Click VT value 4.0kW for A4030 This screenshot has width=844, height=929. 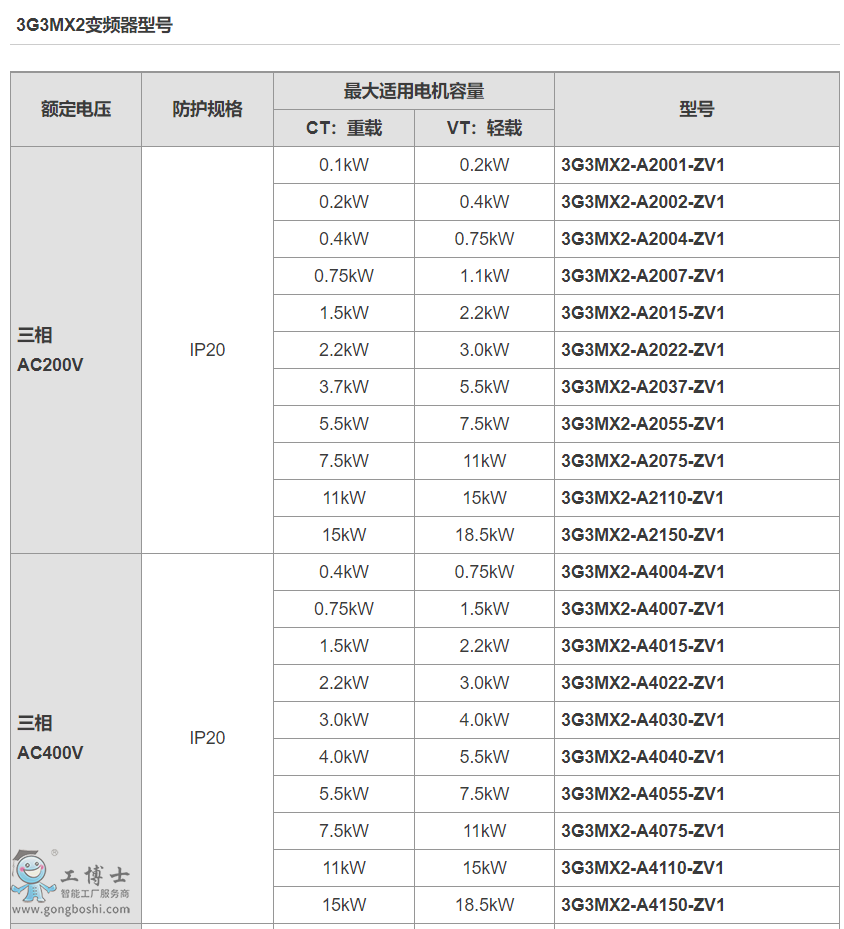coord(484,720)
